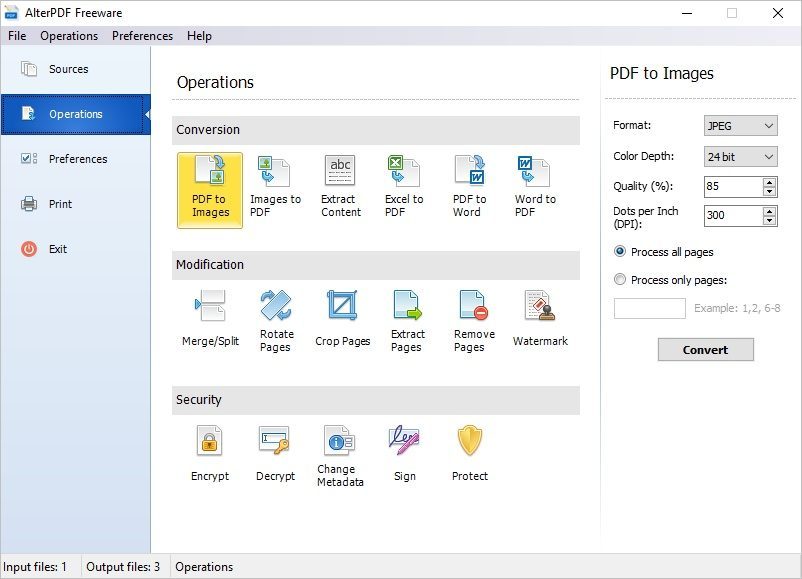Click the Convert button

705,349
